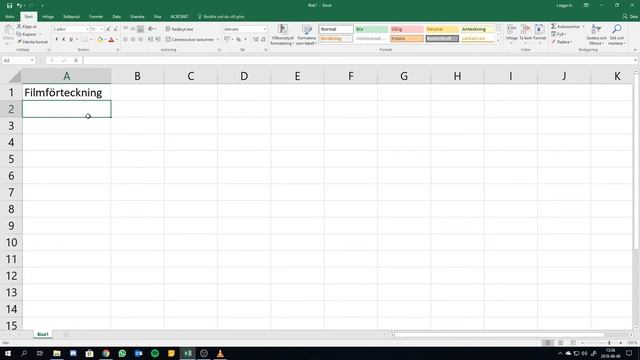Toggle Radbryt text wrapping
640x360 pixels.
coord(179,29)
